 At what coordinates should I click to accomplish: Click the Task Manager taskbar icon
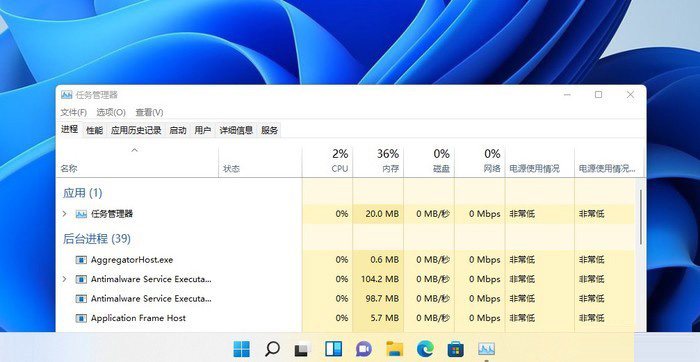click(486, 348)
